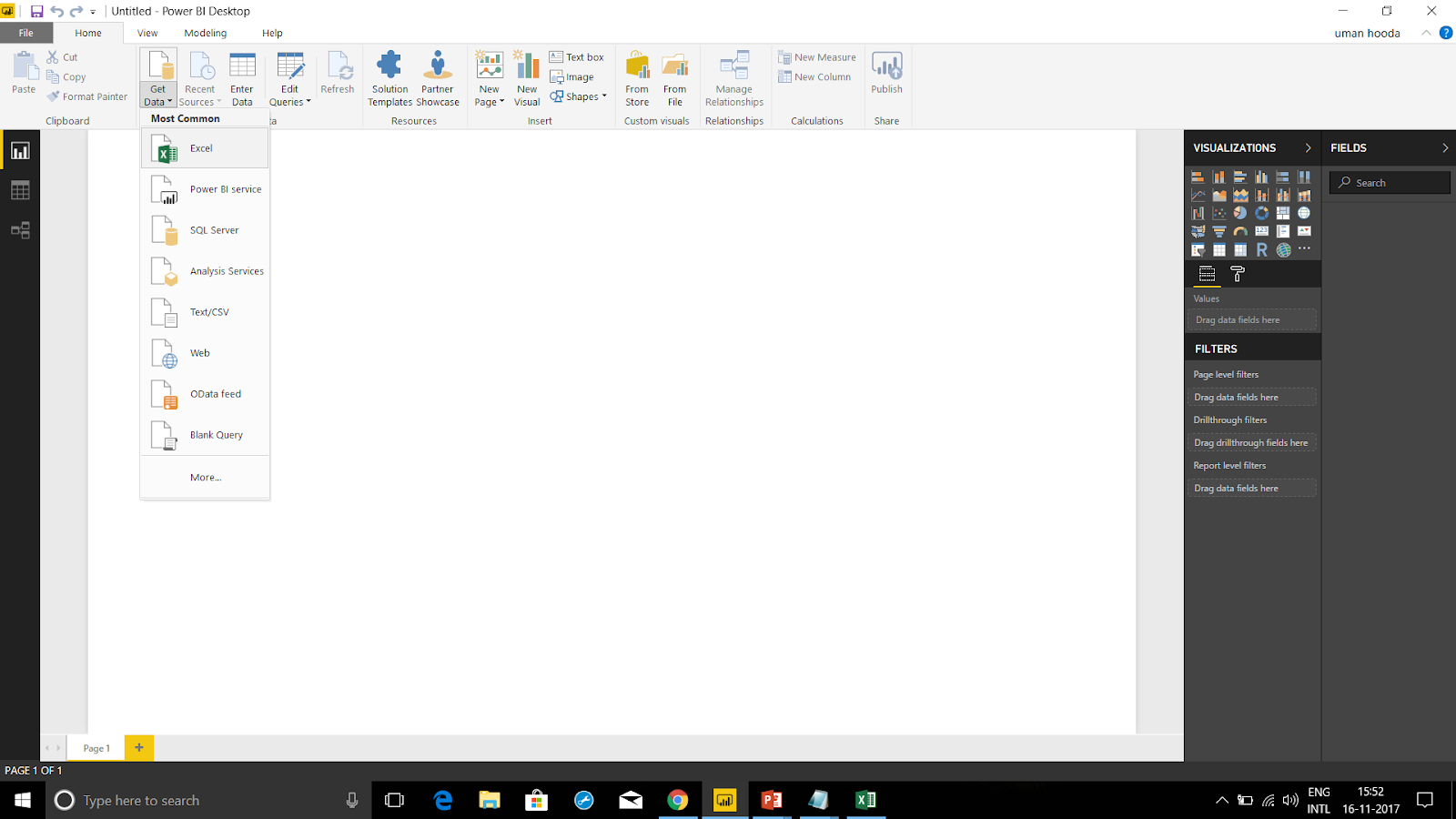Viewport: 1456px width, 819px height.
Task: Pick the Line chart visualization
Action: [1198, 195]
